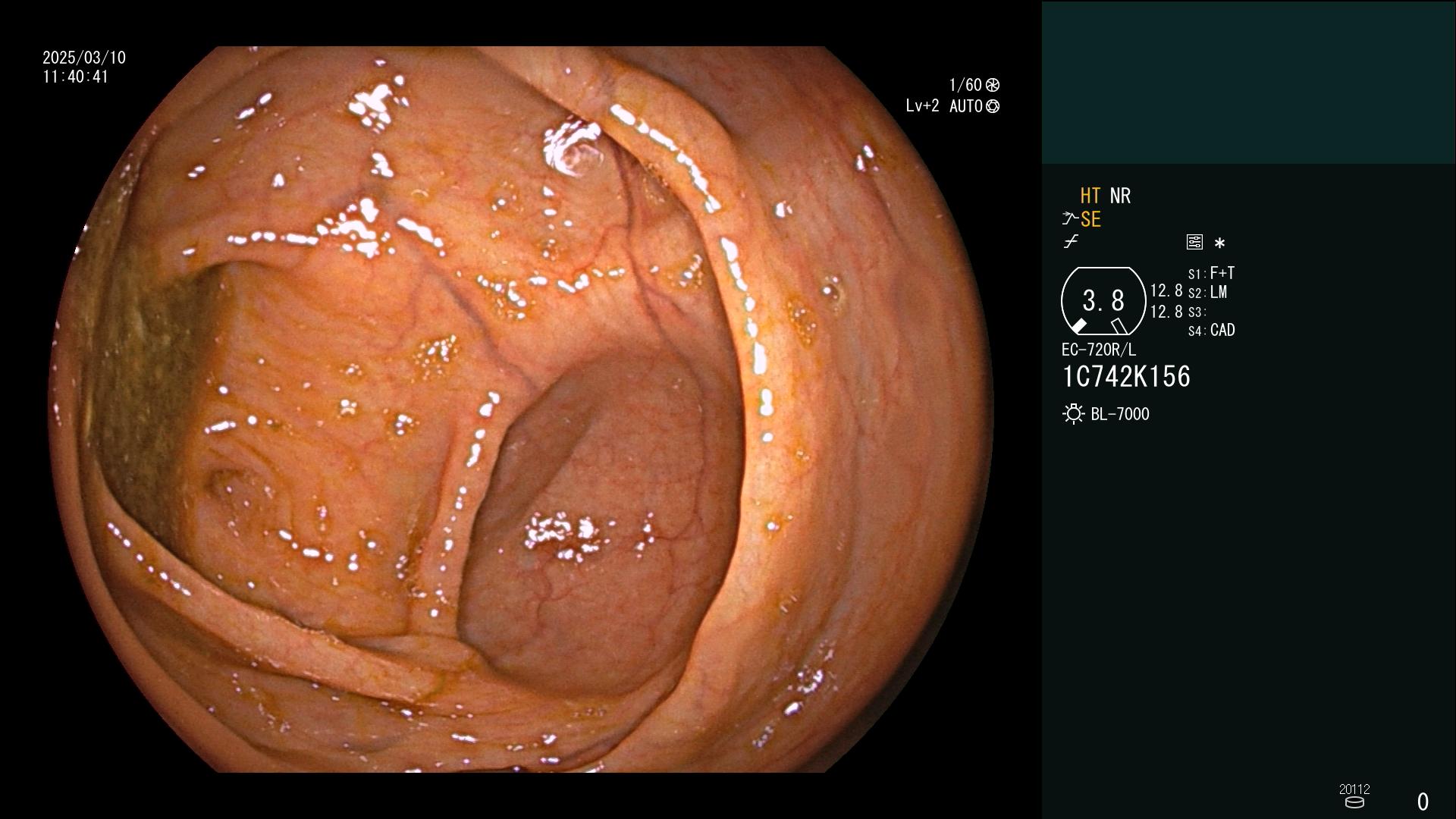Viewport: 1456px width, 819px height.
Task: Click the Lv+2 brightness level
Action: coord(922,106)
